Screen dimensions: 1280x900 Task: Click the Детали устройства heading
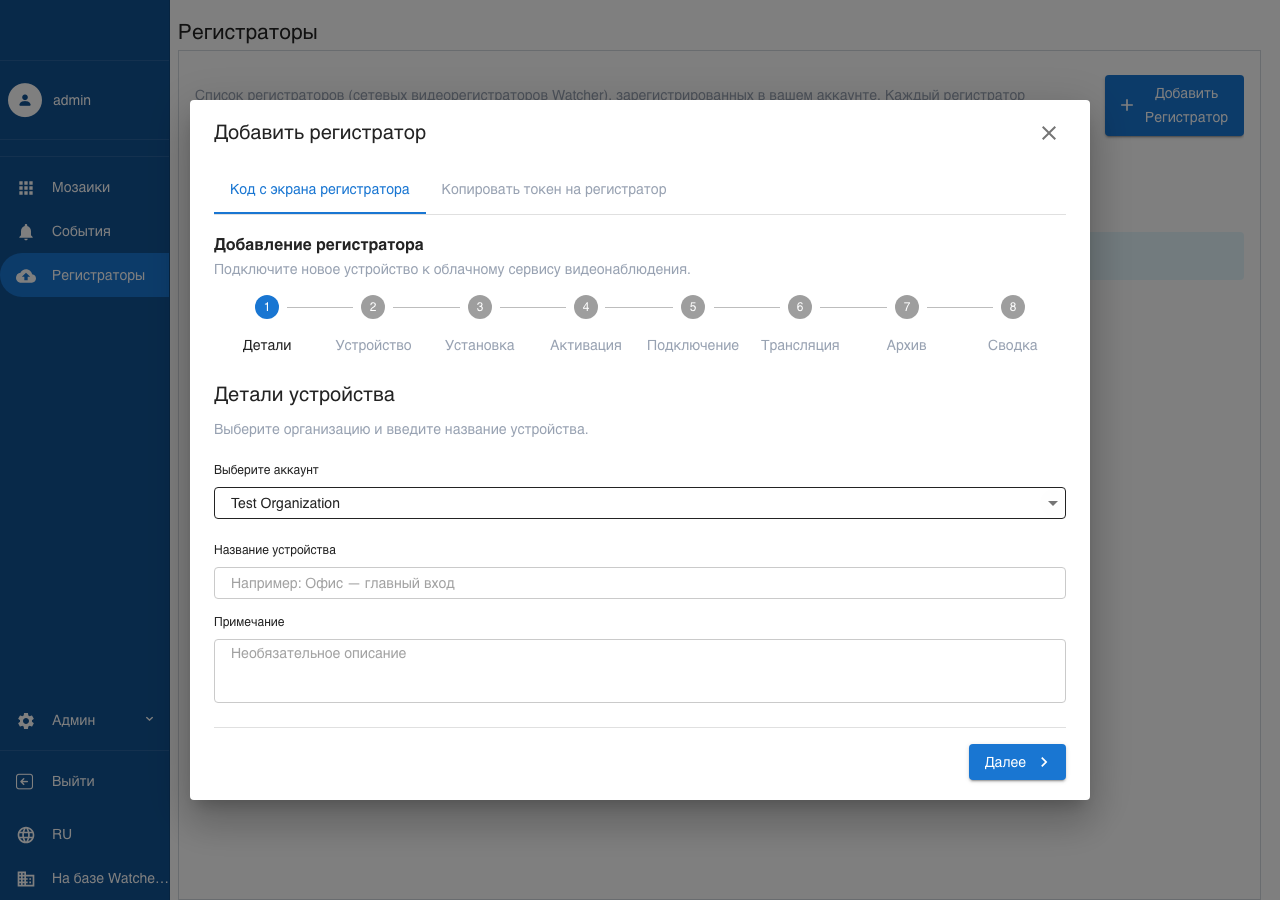pos(304,395)
